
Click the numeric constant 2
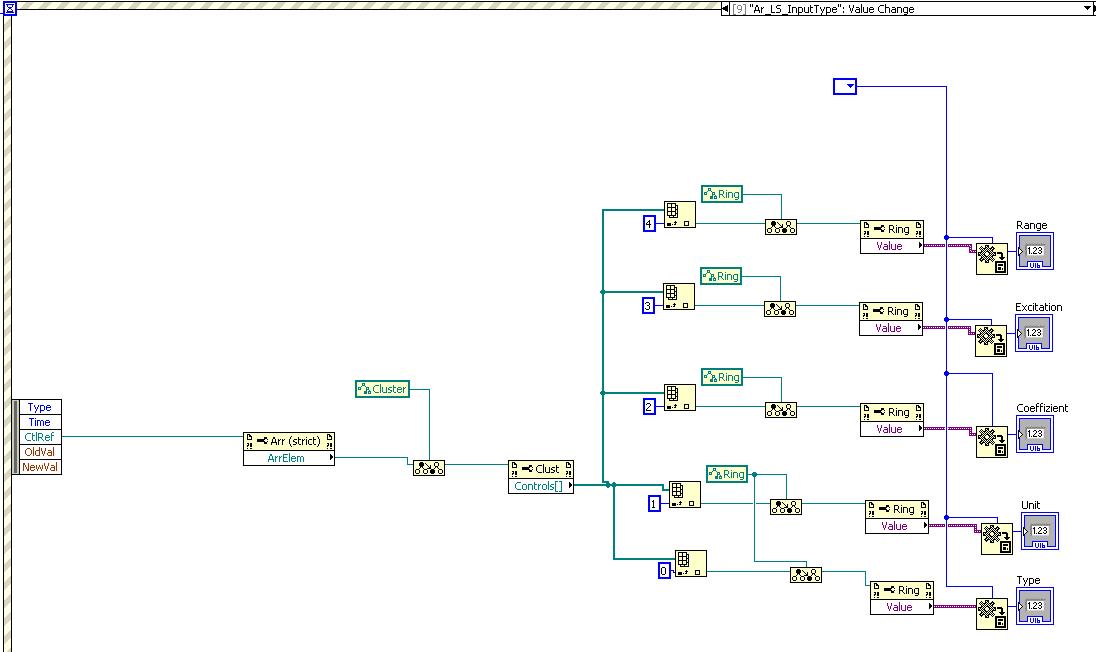649,407
